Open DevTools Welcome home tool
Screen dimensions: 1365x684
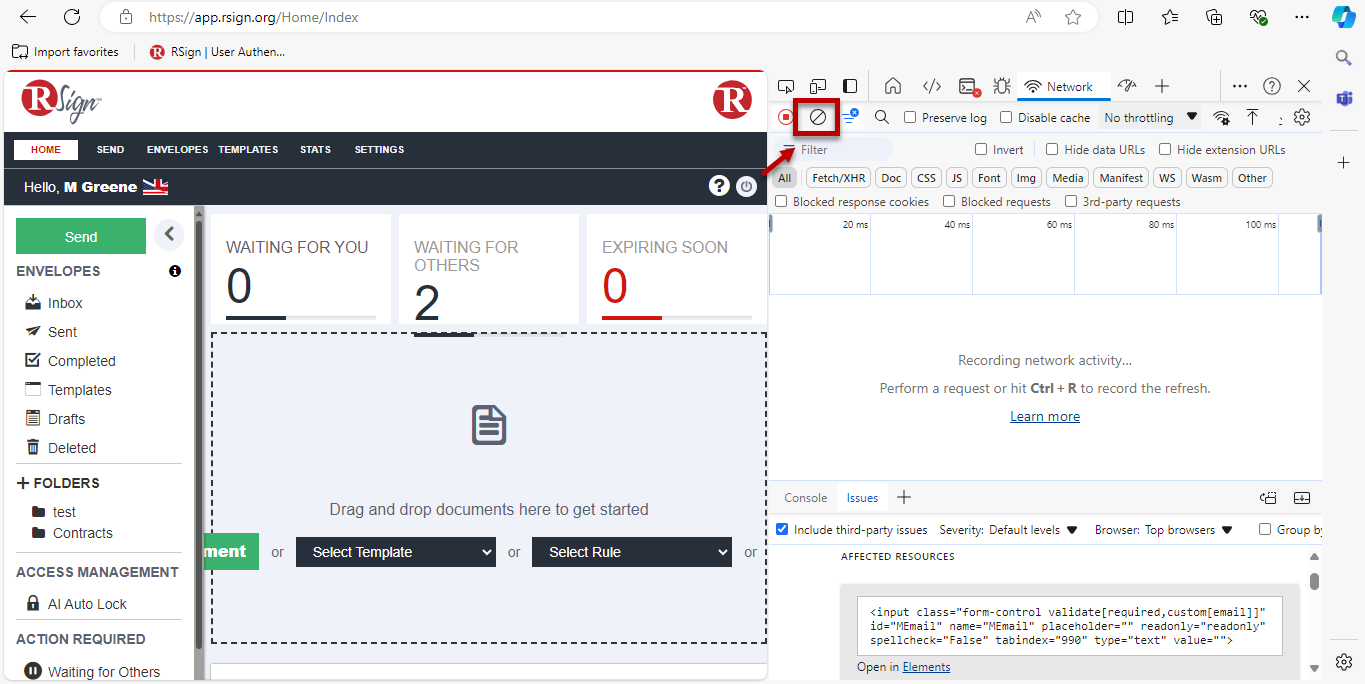(893, 86)
